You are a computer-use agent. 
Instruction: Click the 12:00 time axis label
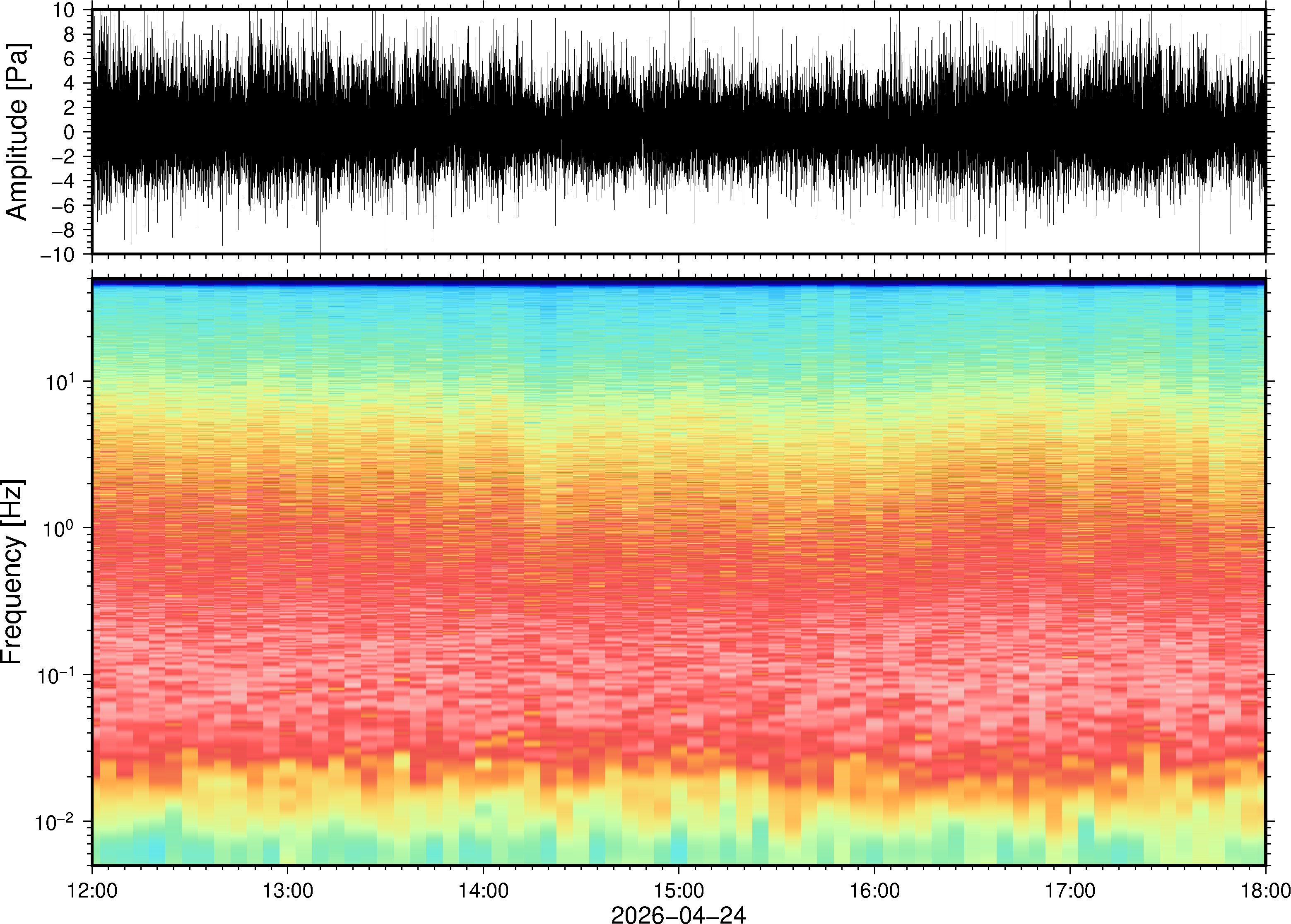tap(92, 890)
